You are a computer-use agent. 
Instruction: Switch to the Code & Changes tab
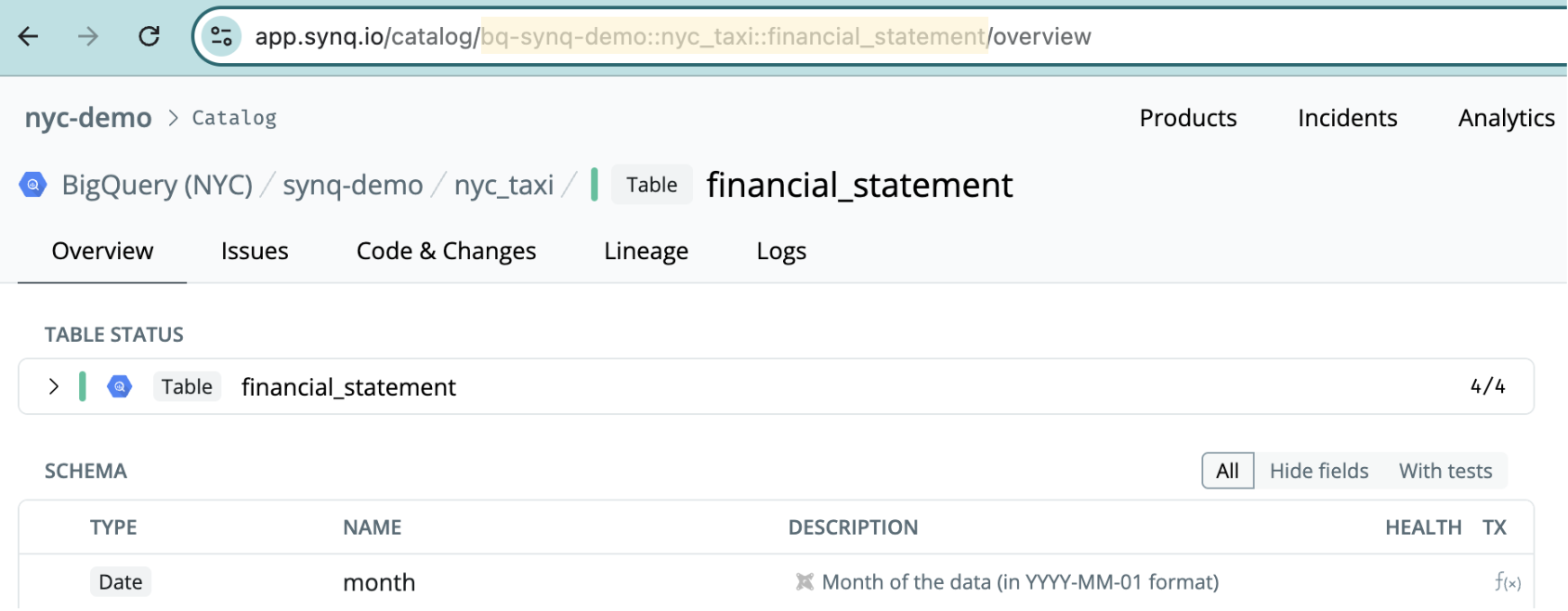(x=446, y=251)
